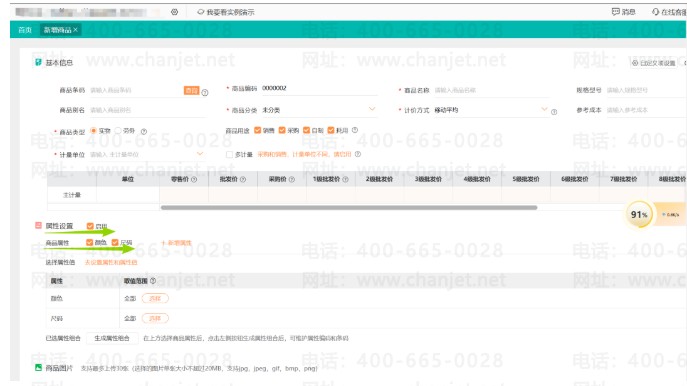Toggle the 尺码 attribute checkbox
Image resolution: width=687 pixels, height=386 pixels.
[115, 242]
